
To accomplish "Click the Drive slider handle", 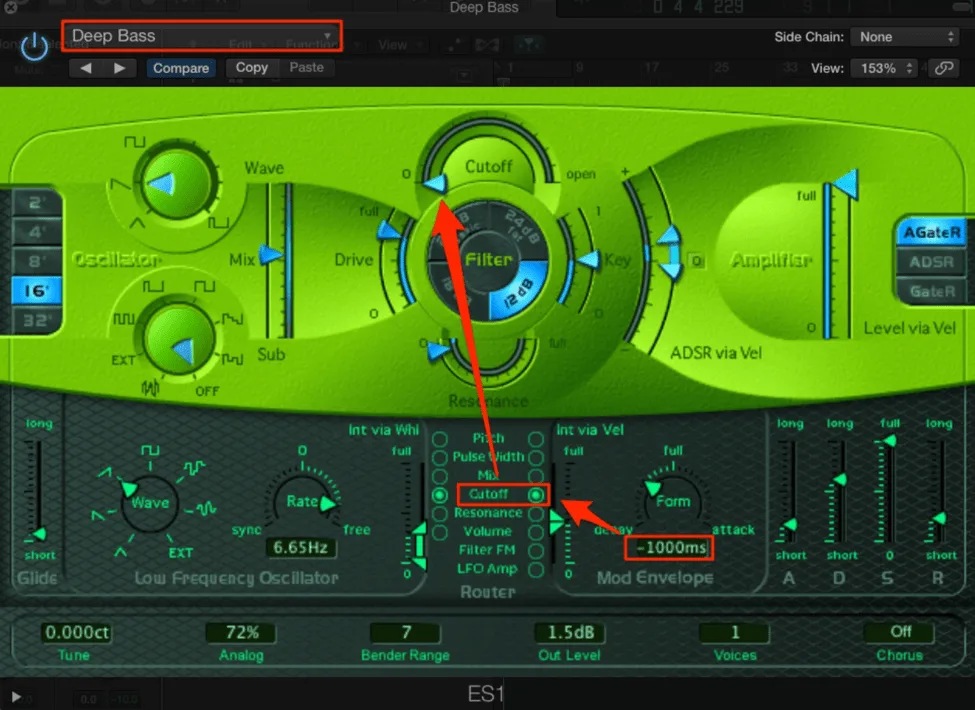I will click(x=389, y=231).
